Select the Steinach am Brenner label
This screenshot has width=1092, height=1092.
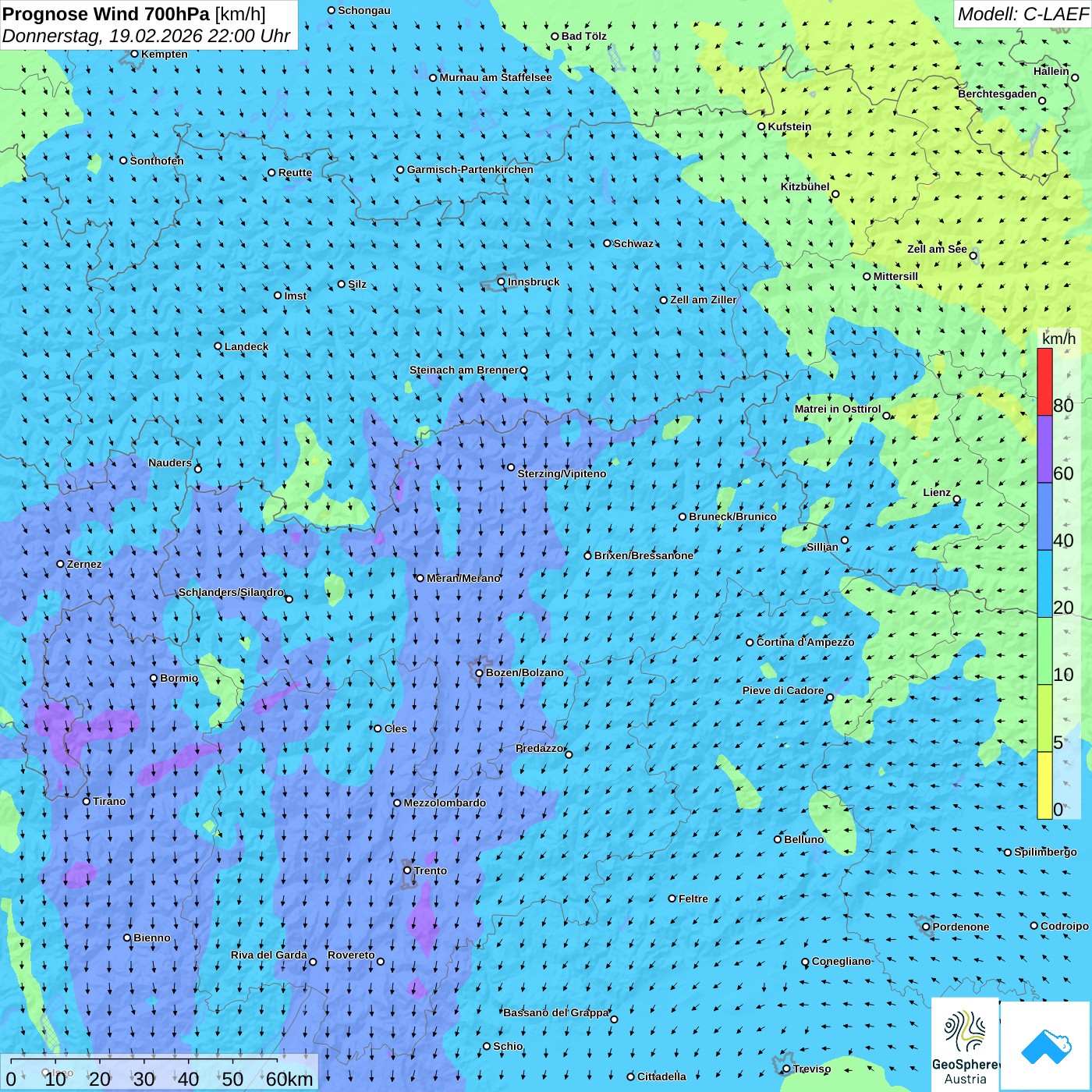point(464,370)
